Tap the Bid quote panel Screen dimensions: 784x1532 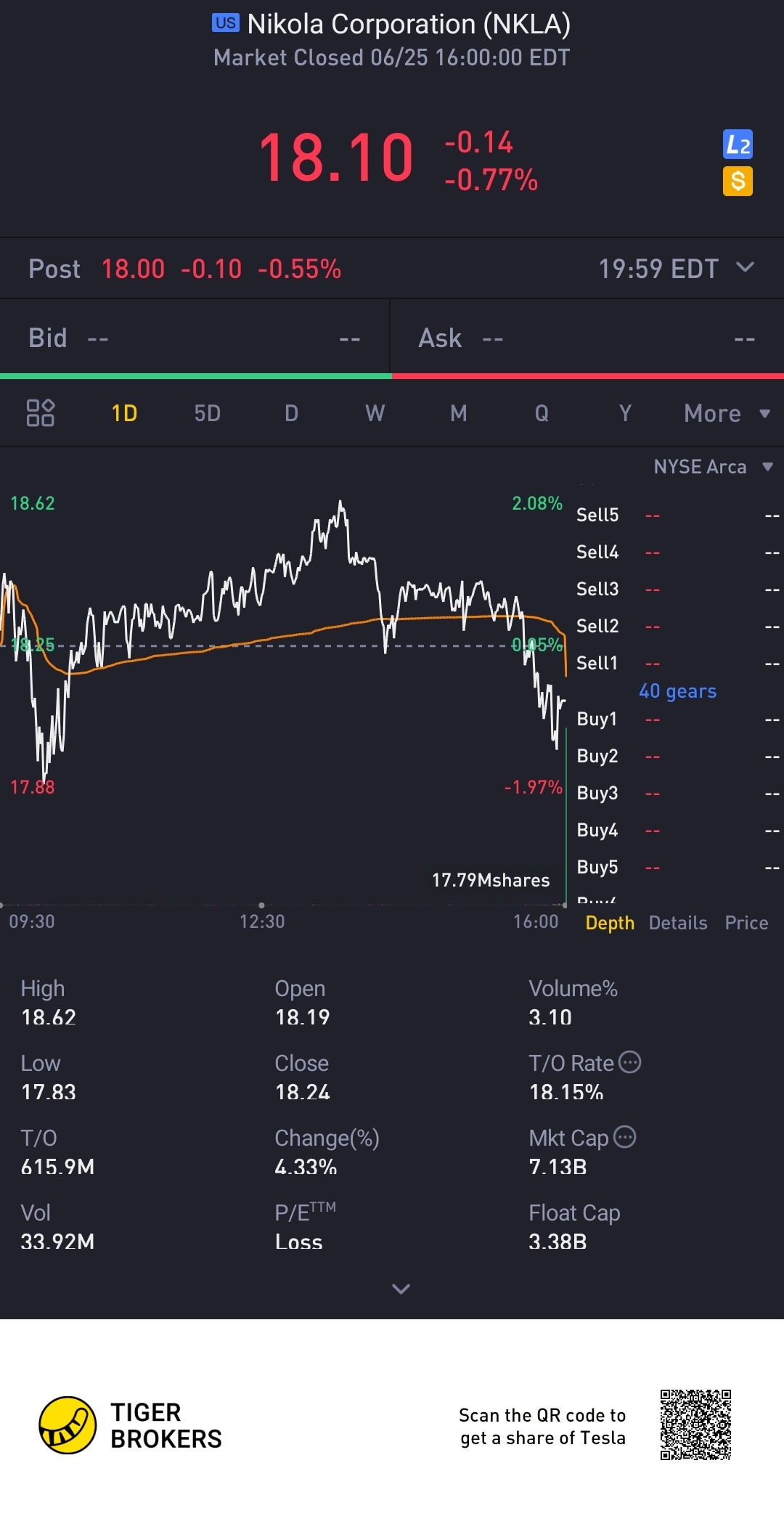[195, 338]
